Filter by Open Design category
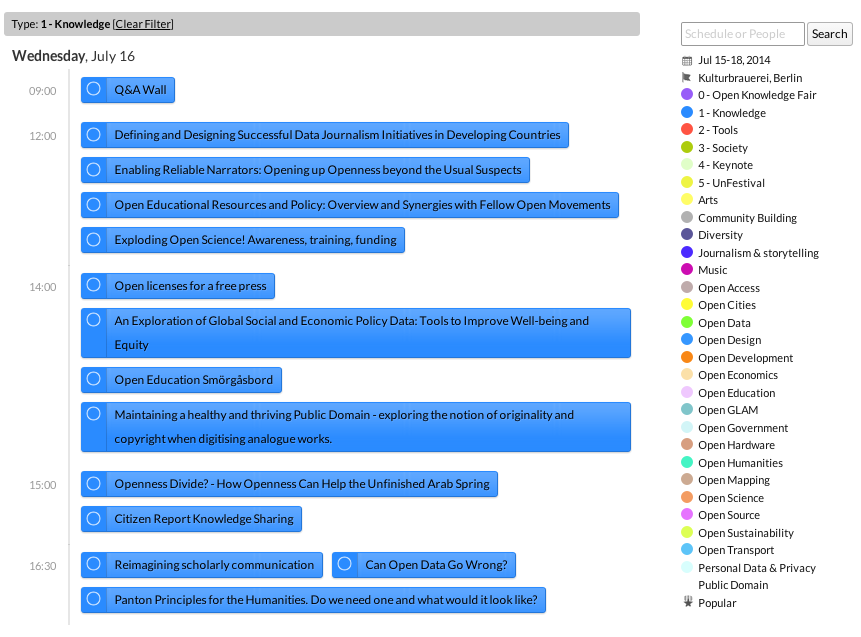 (x=729, y=340)
